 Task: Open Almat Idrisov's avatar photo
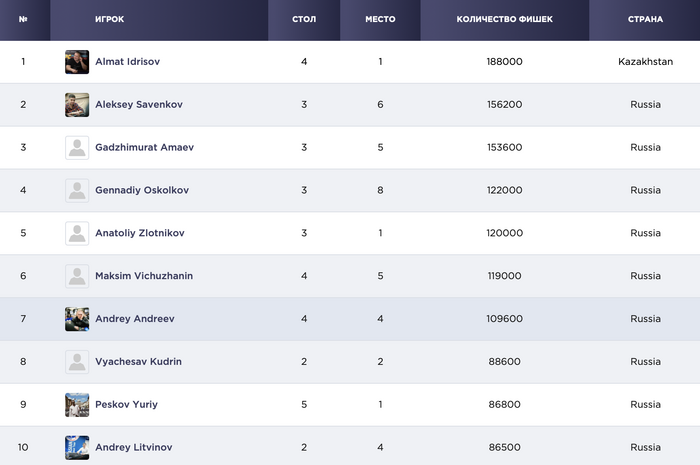coord(77,62)
